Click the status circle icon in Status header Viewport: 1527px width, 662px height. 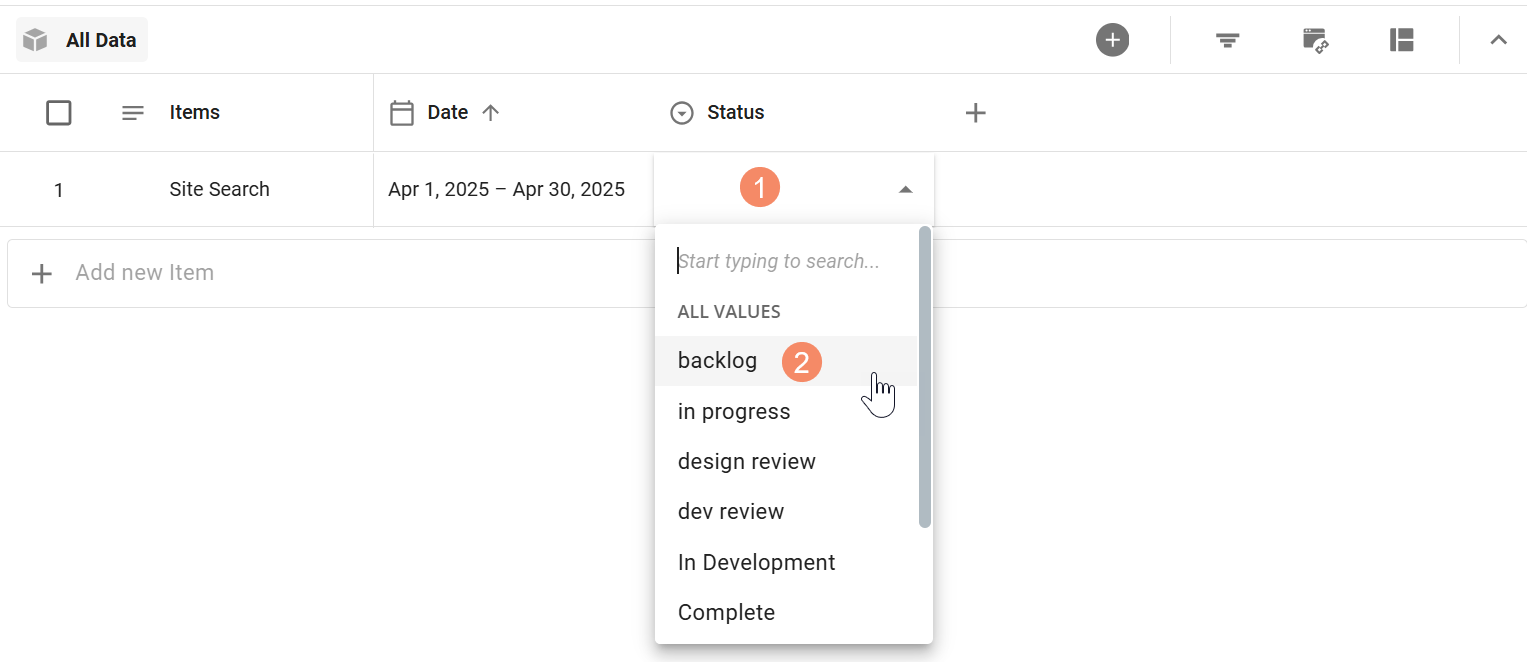click(x=681, y=112)
